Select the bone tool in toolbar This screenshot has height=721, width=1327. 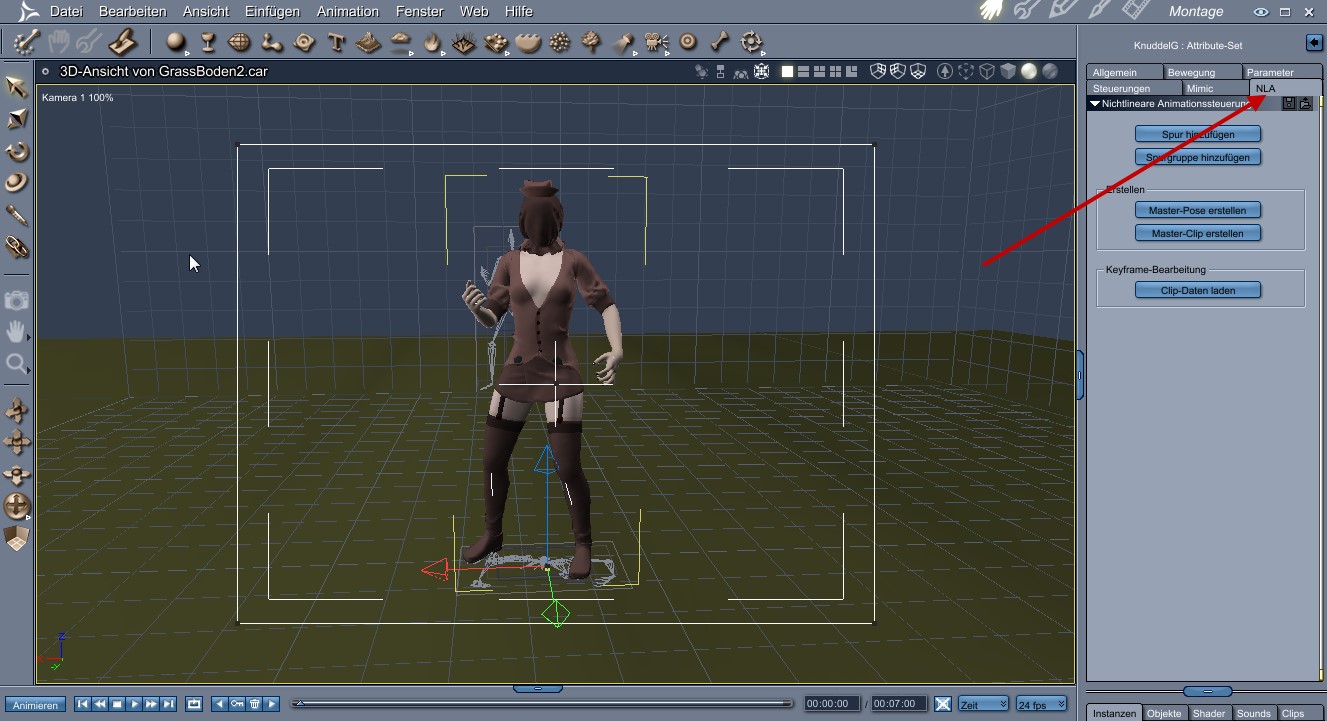coord(720,42)
